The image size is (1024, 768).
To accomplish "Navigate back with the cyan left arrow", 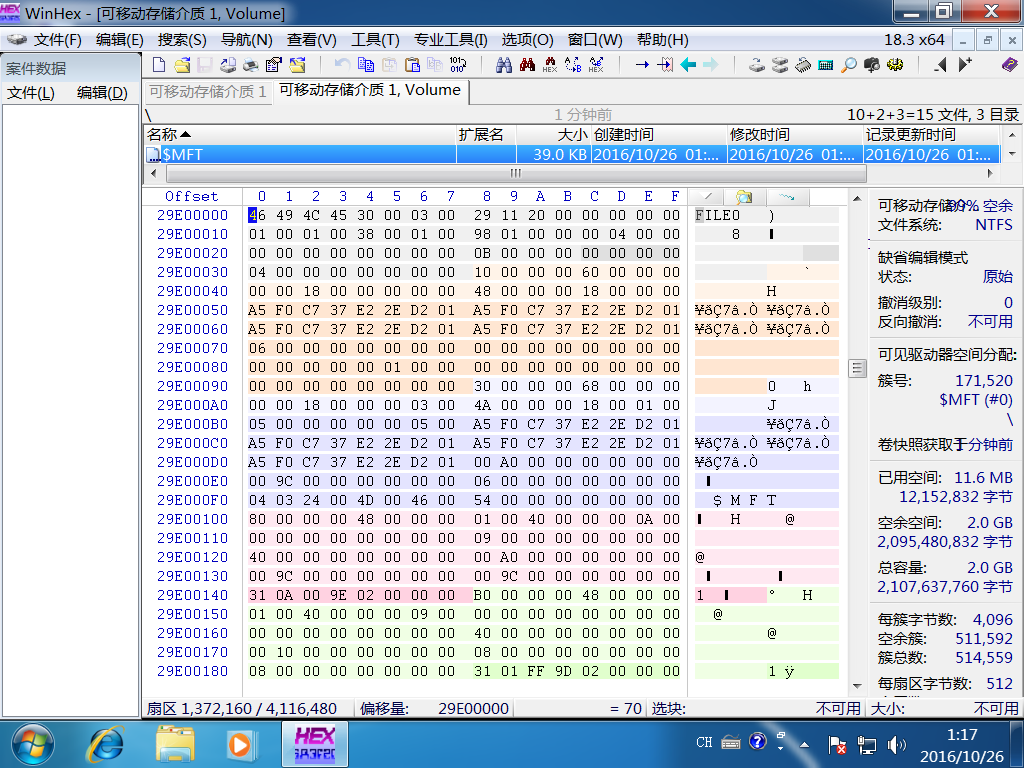I will click(x=688, y=64).
